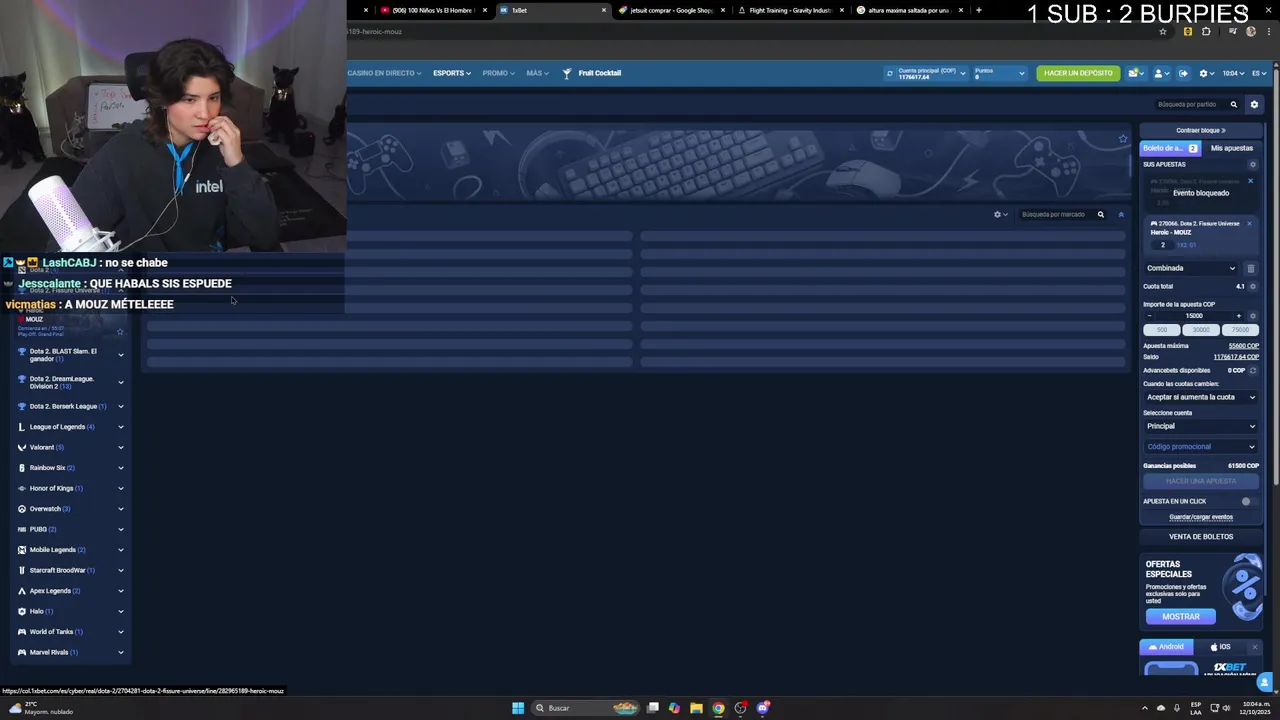Switch to Mis apuestas tab
The image size is (1280, 720).
click(1231, 148)
